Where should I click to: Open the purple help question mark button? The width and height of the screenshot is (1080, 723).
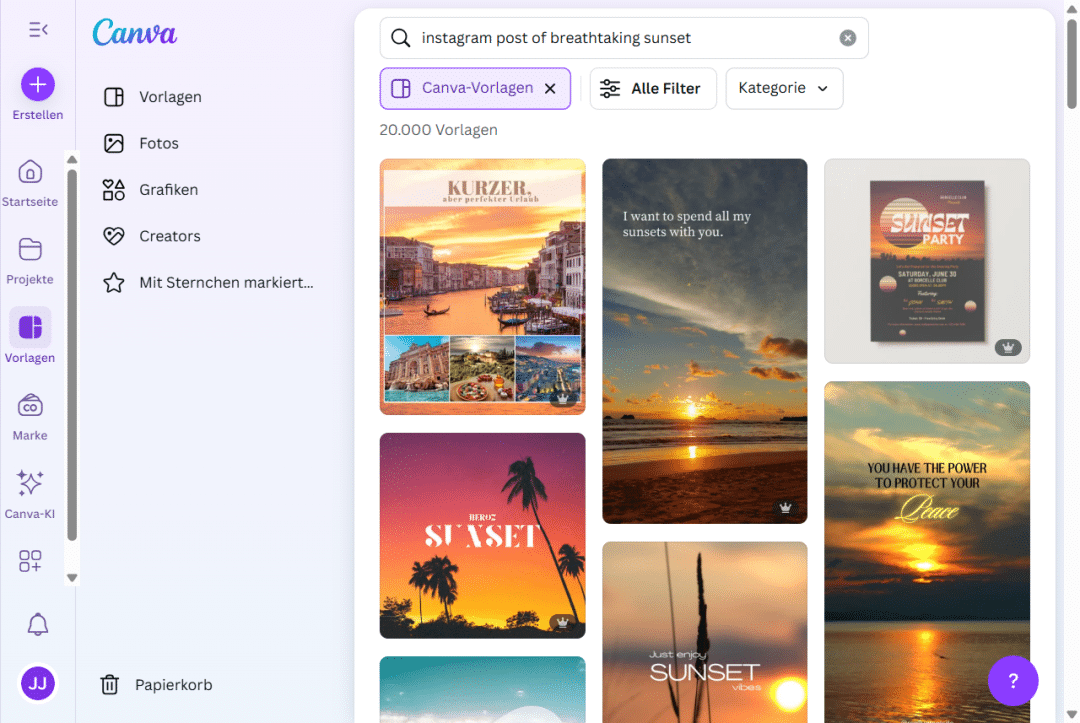1012,681
